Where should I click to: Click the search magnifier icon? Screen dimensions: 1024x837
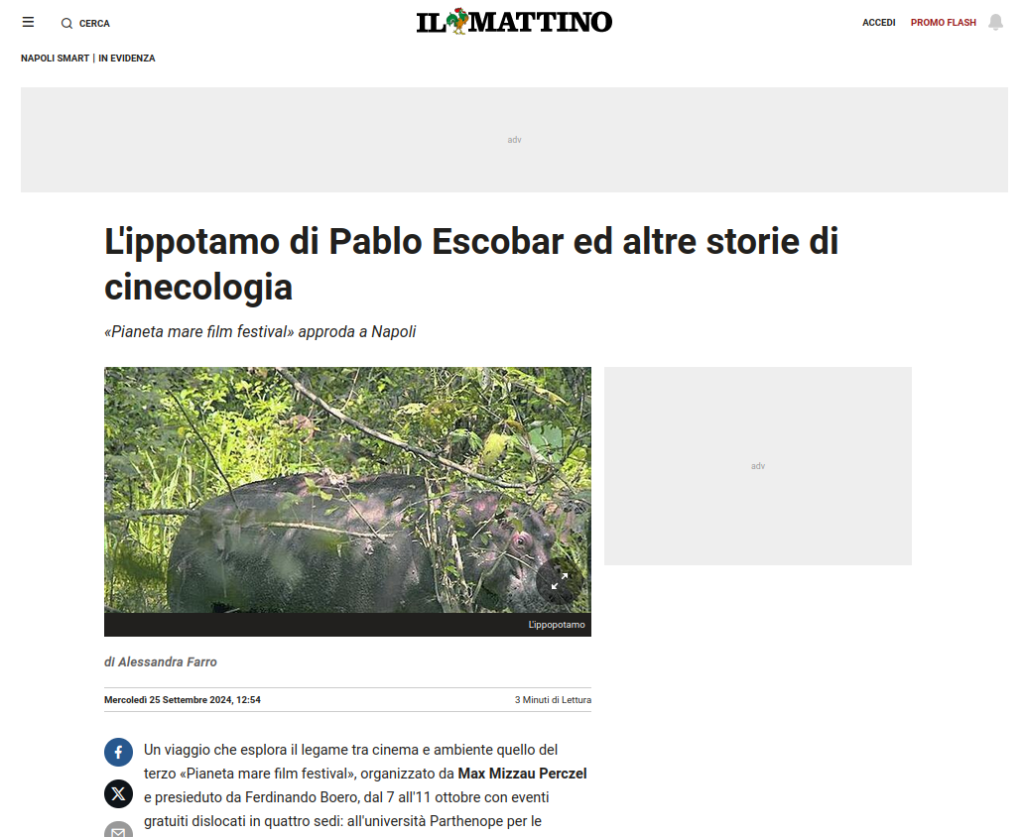coord(67,24)
